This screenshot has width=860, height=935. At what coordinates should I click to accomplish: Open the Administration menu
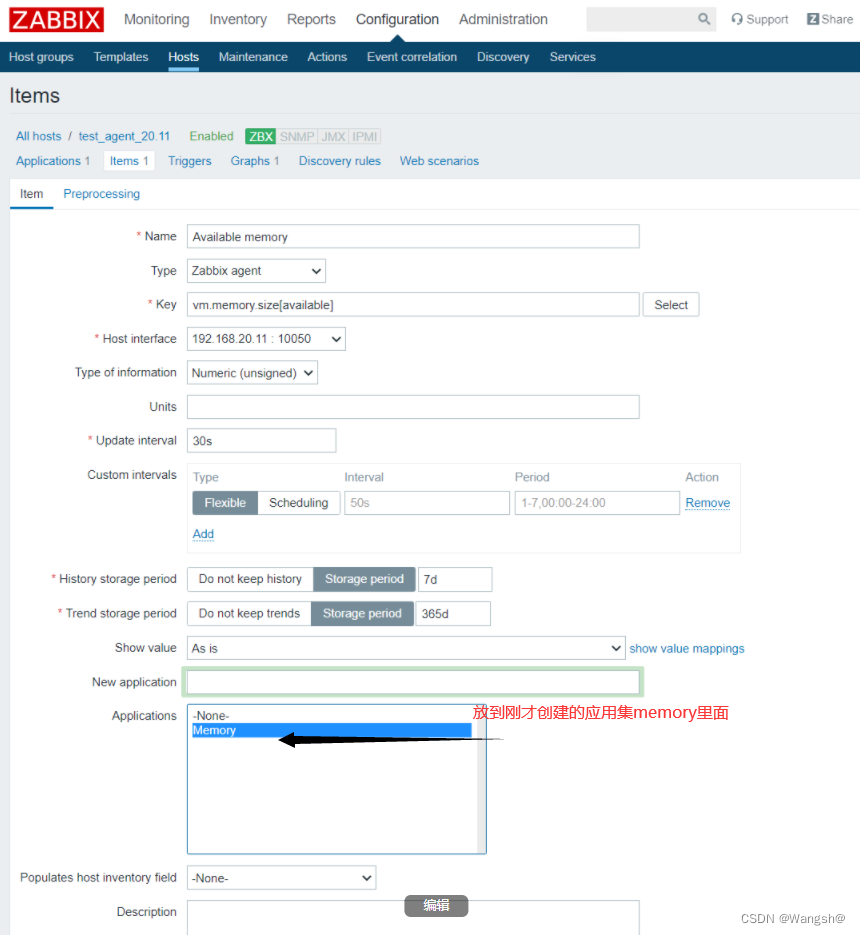tap(503, 20)
